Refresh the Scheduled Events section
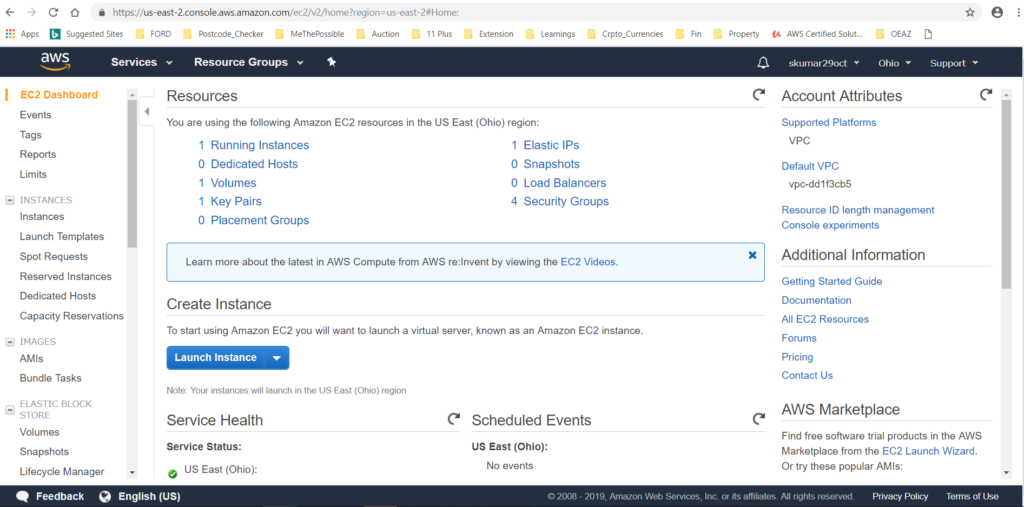This screenshot has height=507, width=1024. [x=758, y=419]
